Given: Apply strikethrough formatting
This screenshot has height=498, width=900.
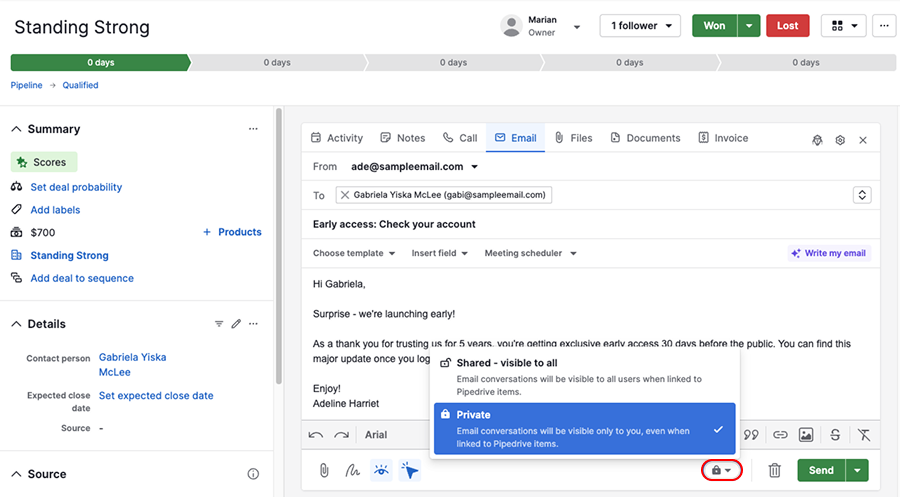Looking at the screenshot, I should point(835,435).
